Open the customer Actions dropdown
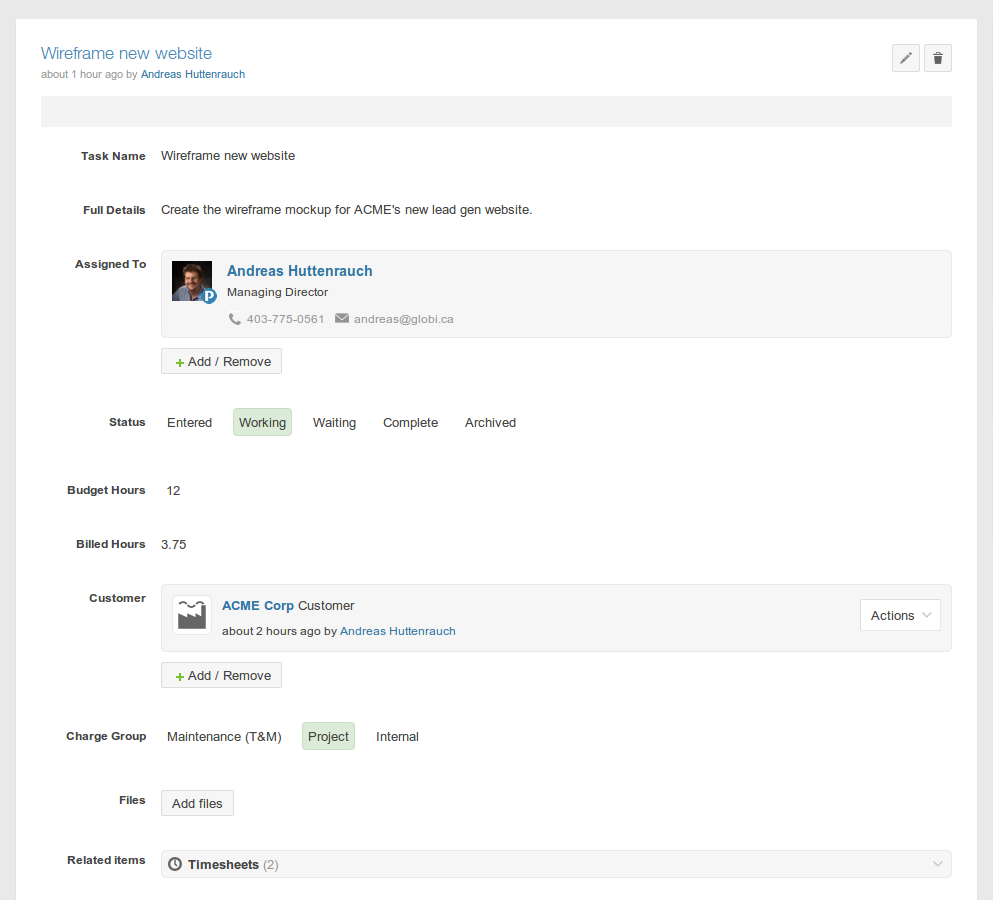The height and width of the screenshot is (900, 993). [x=900, y=616]
